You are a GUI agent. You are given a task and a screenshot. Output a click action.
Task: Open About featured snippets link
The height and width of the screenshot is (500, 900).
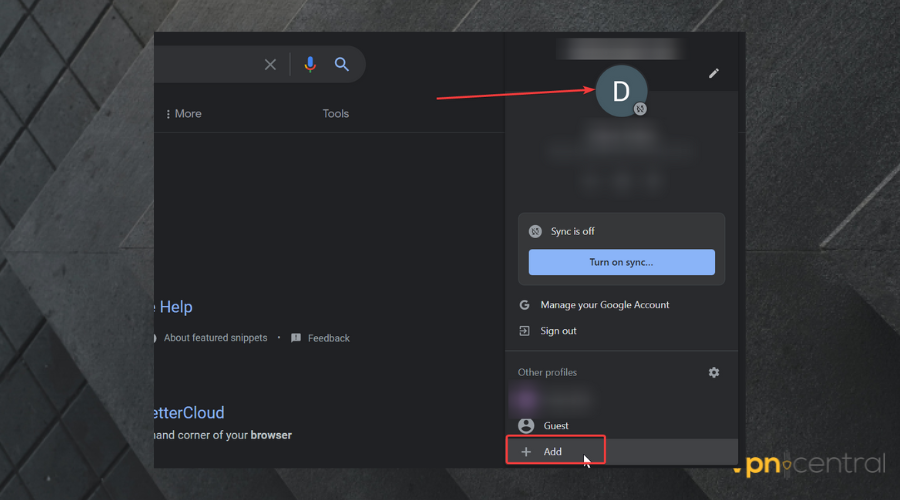point(215,338)
